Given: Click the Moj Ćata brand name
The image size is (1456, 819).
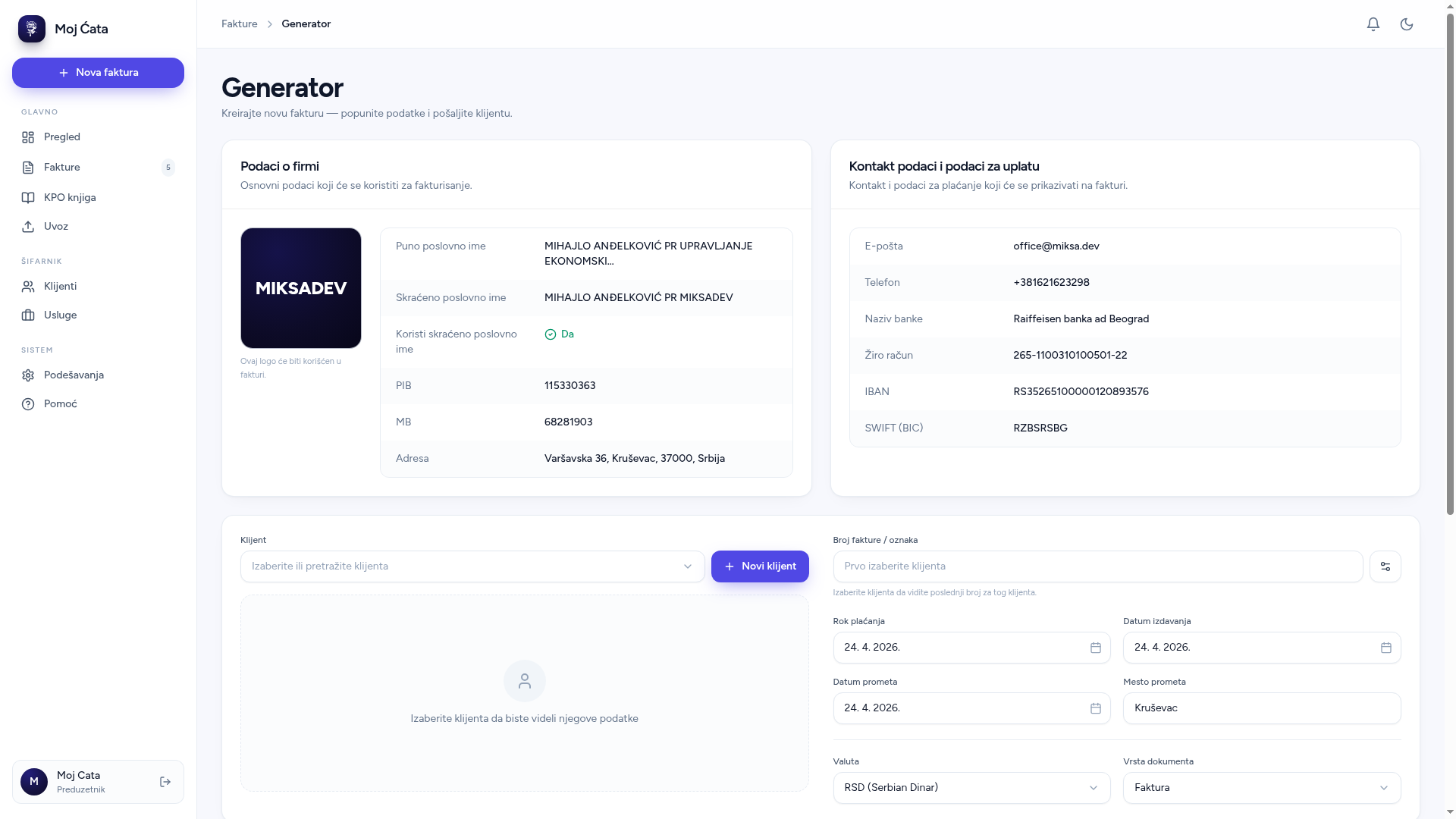Looking at the screenshot, I should point(81,29).
